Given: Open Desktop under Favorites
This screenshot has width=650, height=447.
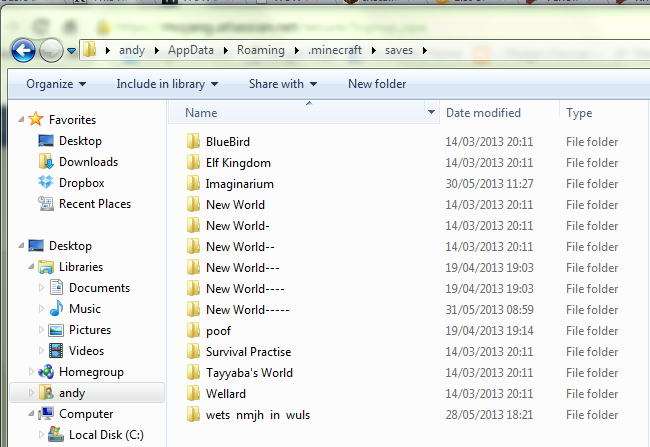Looking at the screenshot, I should (70, 141).
